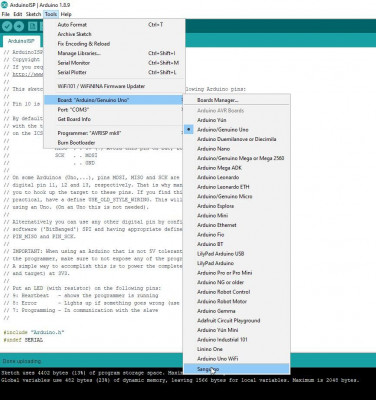This screenshot has height=400, width=376.
Task: Click the New sketch toolbar icon
Action: (x=32, y=26)
